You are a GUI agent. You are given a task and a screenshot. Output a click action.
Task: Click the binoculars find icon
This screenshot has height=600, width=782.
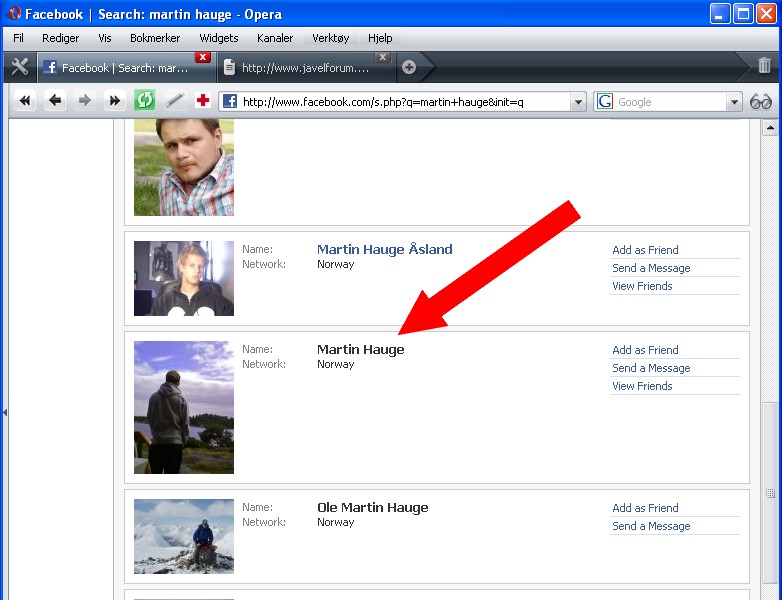pos(761,102)
